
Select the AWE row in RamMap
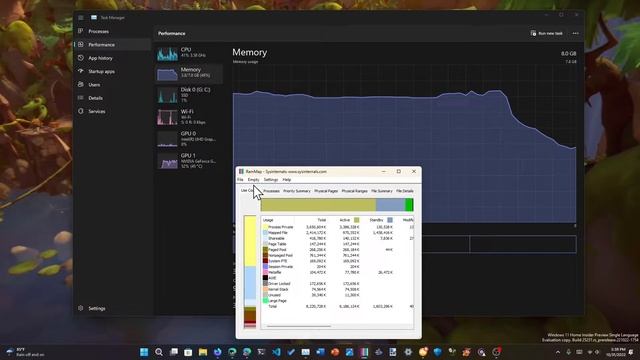[x=338, y=278]
